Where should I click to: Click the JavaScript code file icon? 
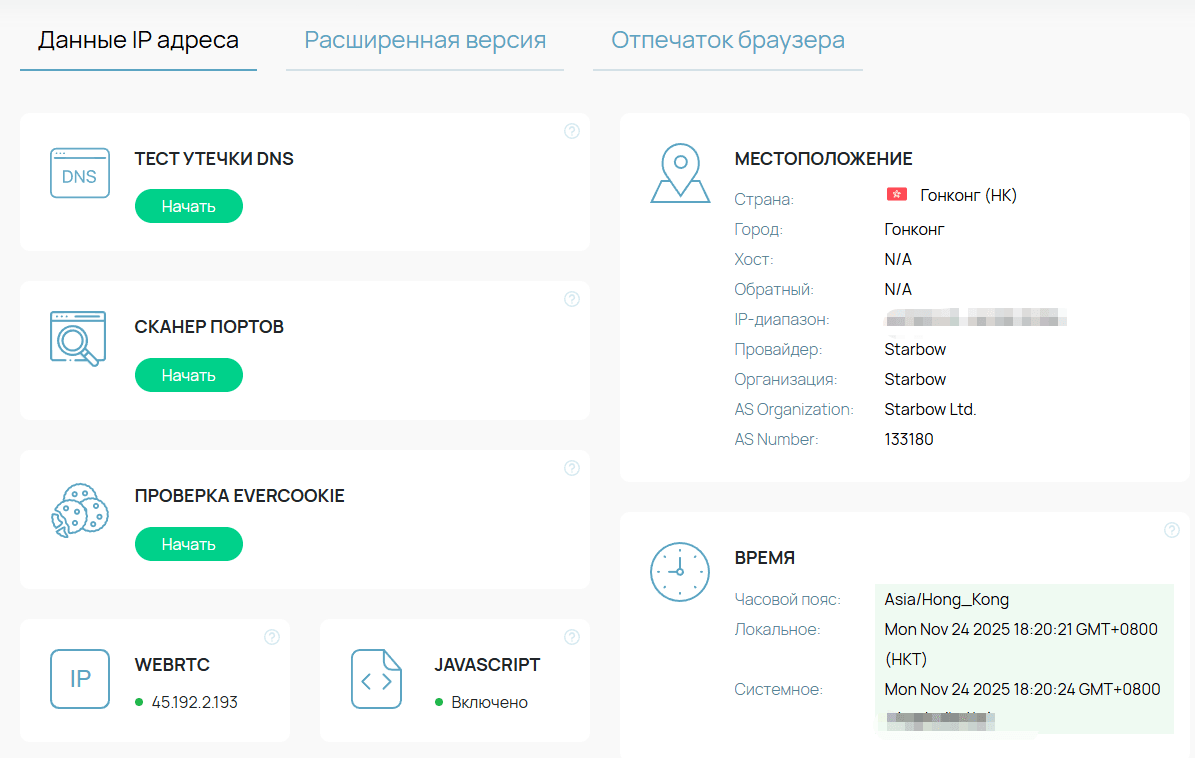[376, 679]
